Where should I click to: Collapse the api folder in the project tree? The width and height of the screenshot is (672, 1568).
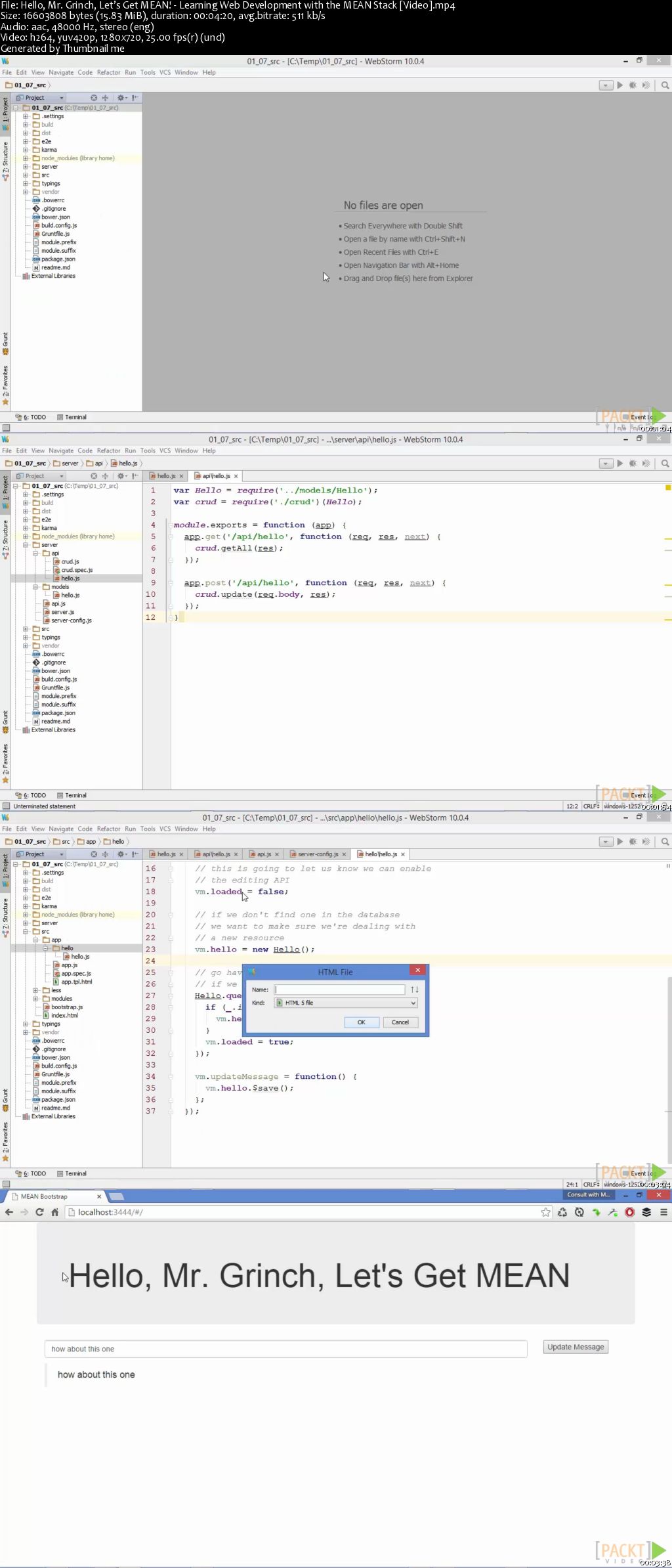(35, 554)
